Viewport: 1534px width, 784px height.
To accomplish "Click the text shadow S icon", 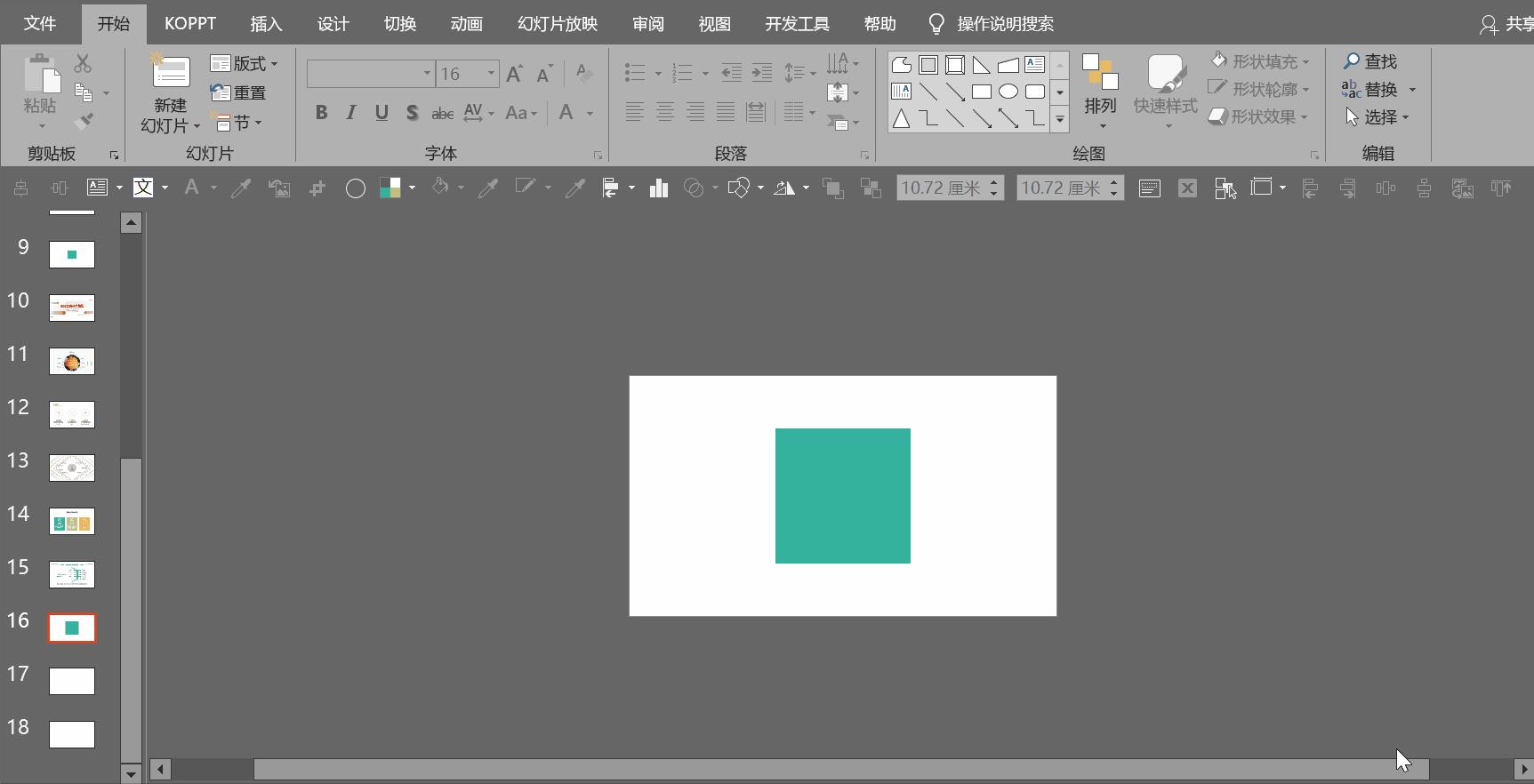I will (x=412, y=113).
